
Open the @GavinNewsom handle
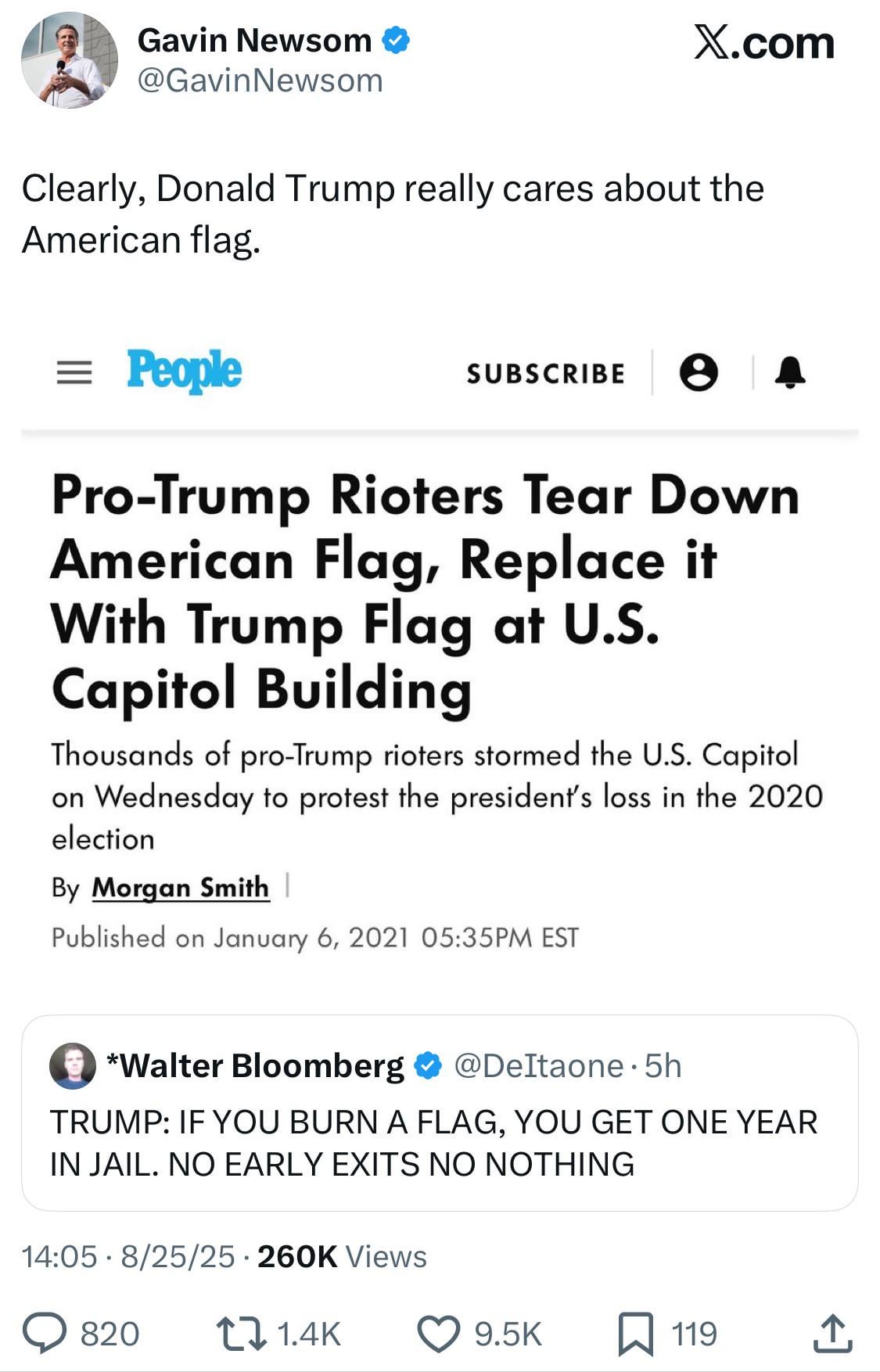[260, 81]
